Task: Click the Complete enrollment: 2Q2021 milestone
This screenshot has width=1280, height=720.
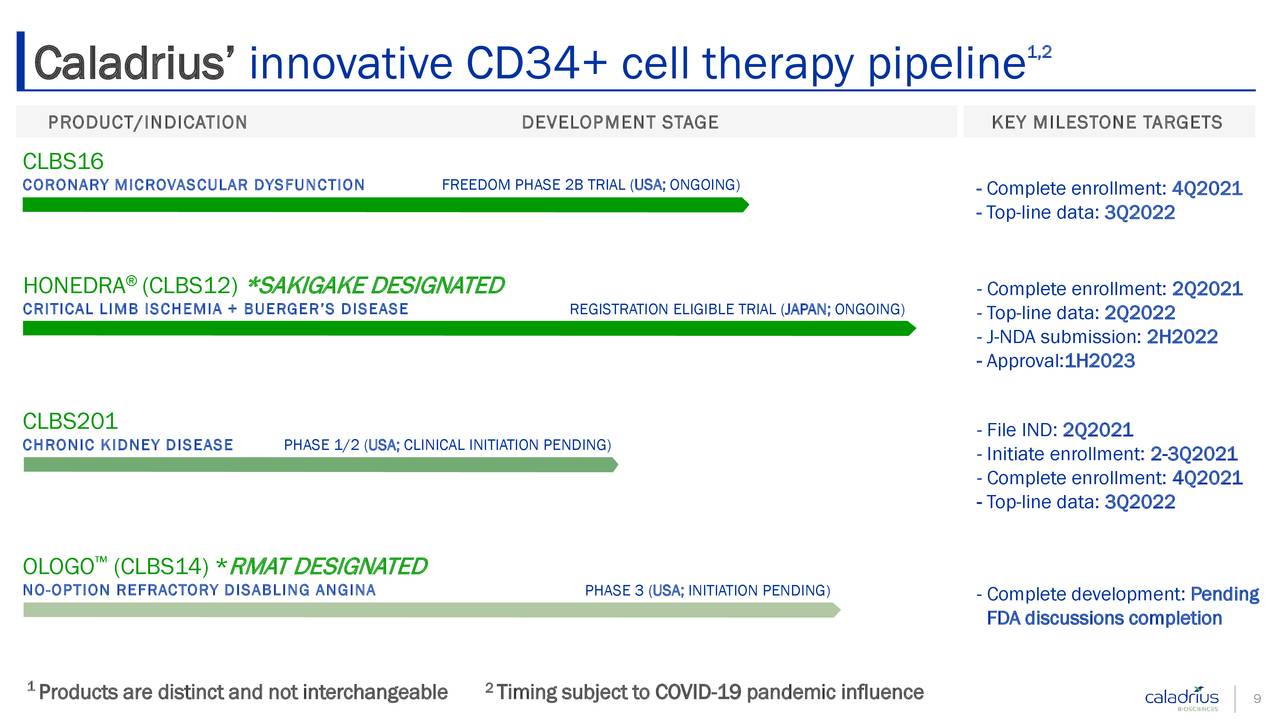Action: click(1108, 289)
